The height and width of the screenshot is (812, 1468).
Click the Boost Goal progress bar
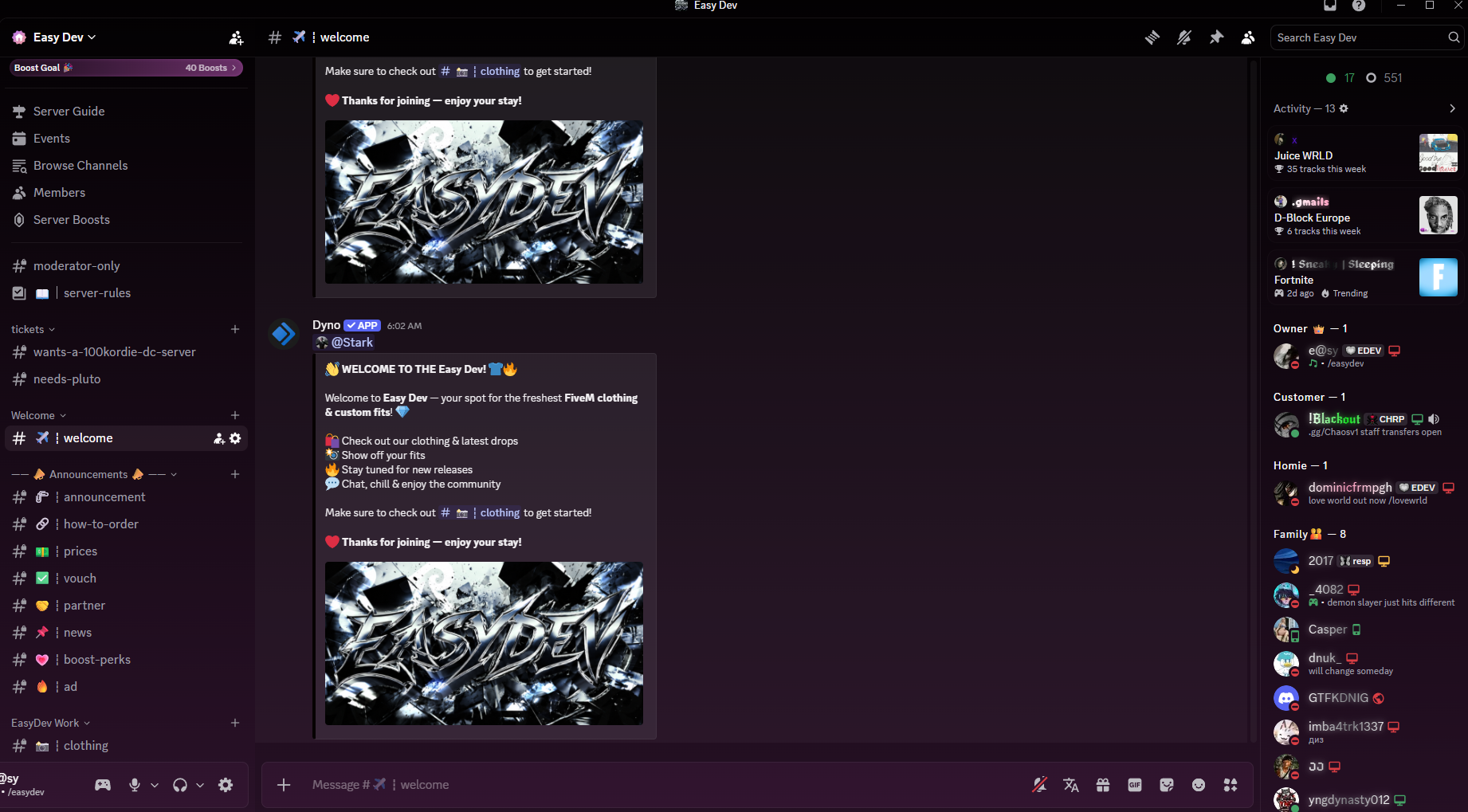126,68
